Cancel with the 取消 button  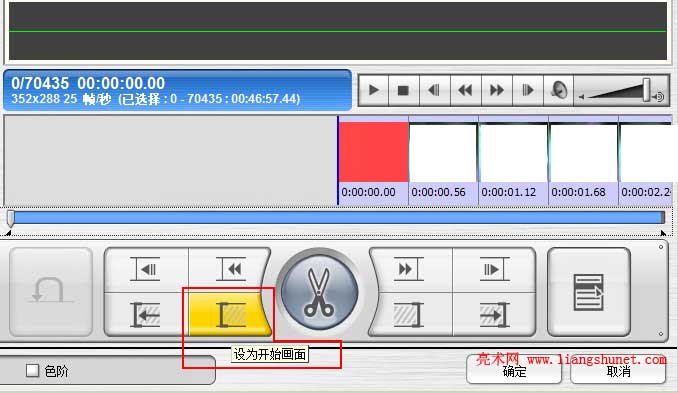click(x=618, y=371)
